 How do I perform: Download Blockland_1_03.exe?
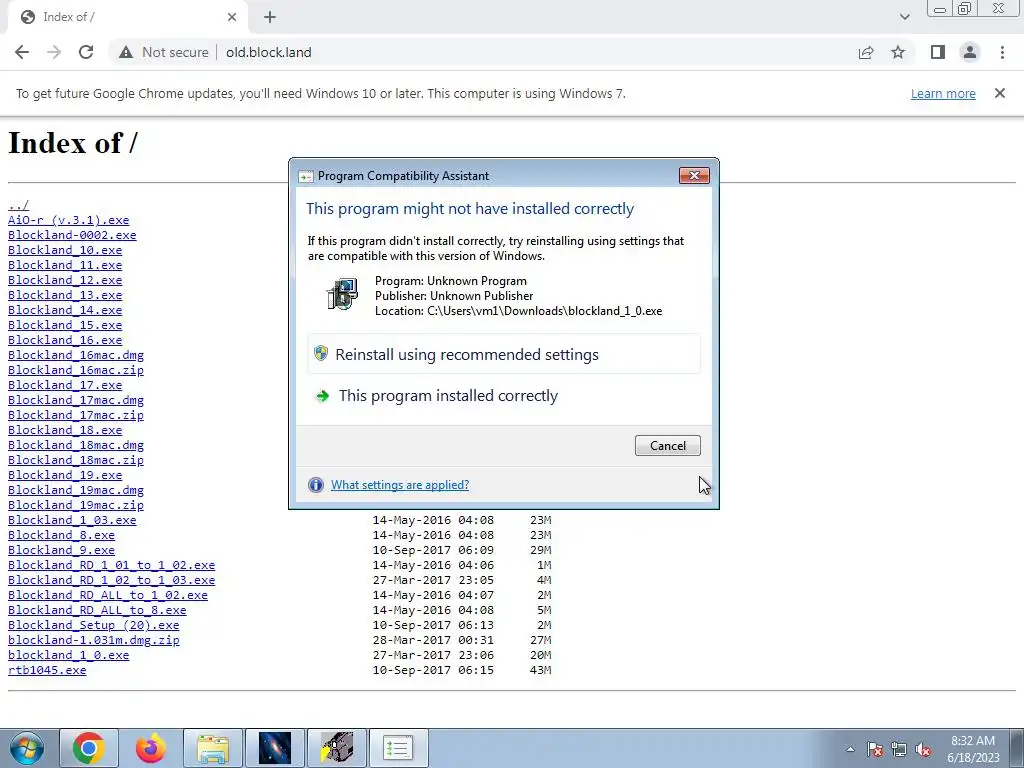72,520
